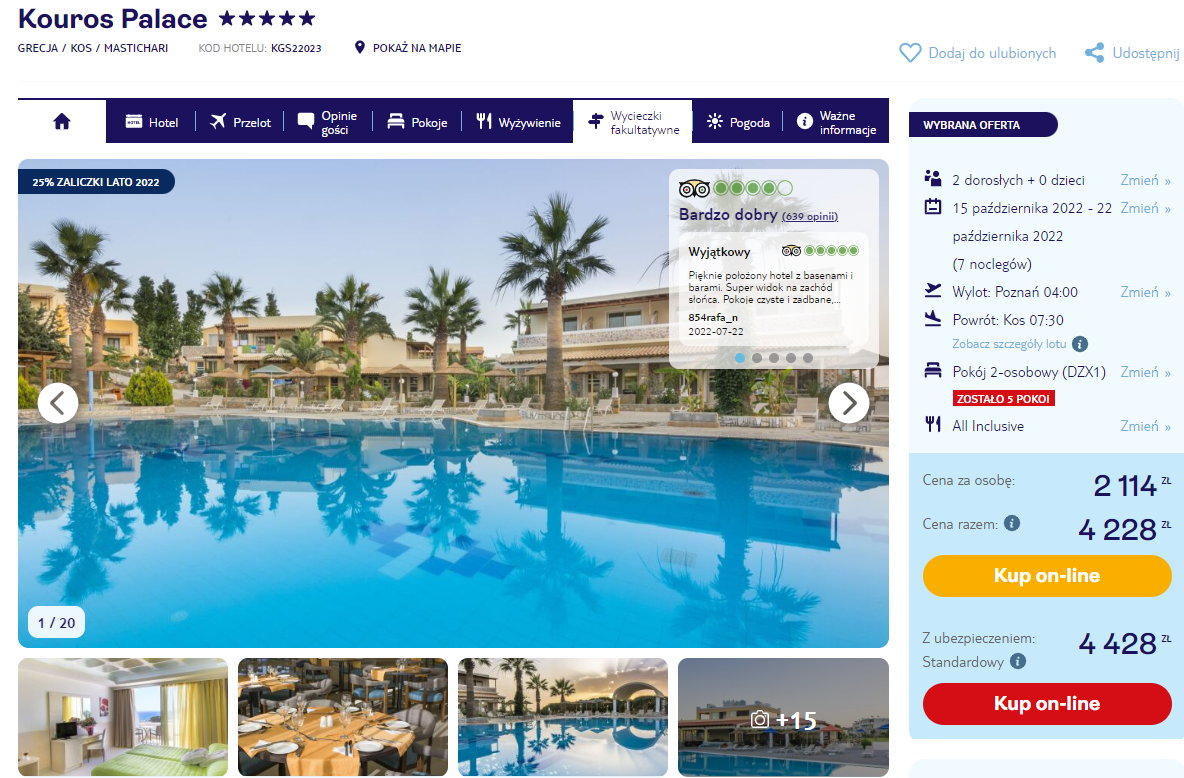1184x778 pixels.
Task: Open the Pokoje tab
Action: coord(417,122)
